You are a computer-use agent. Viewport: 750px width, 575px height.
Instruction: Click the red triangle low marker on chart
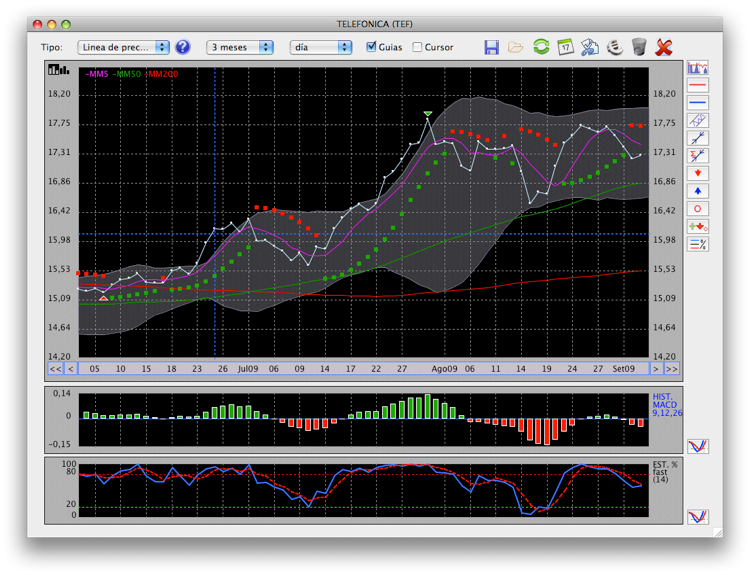point(104,298)
